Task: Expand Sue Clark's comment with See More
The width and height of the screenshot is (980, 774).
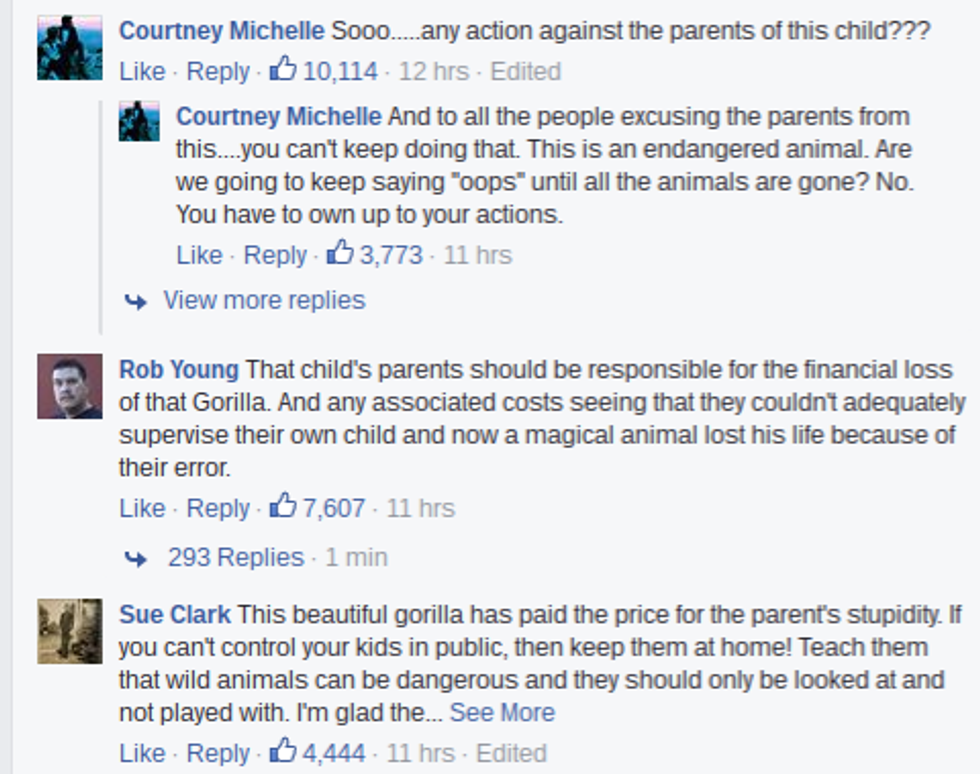Action: [502, 712]
